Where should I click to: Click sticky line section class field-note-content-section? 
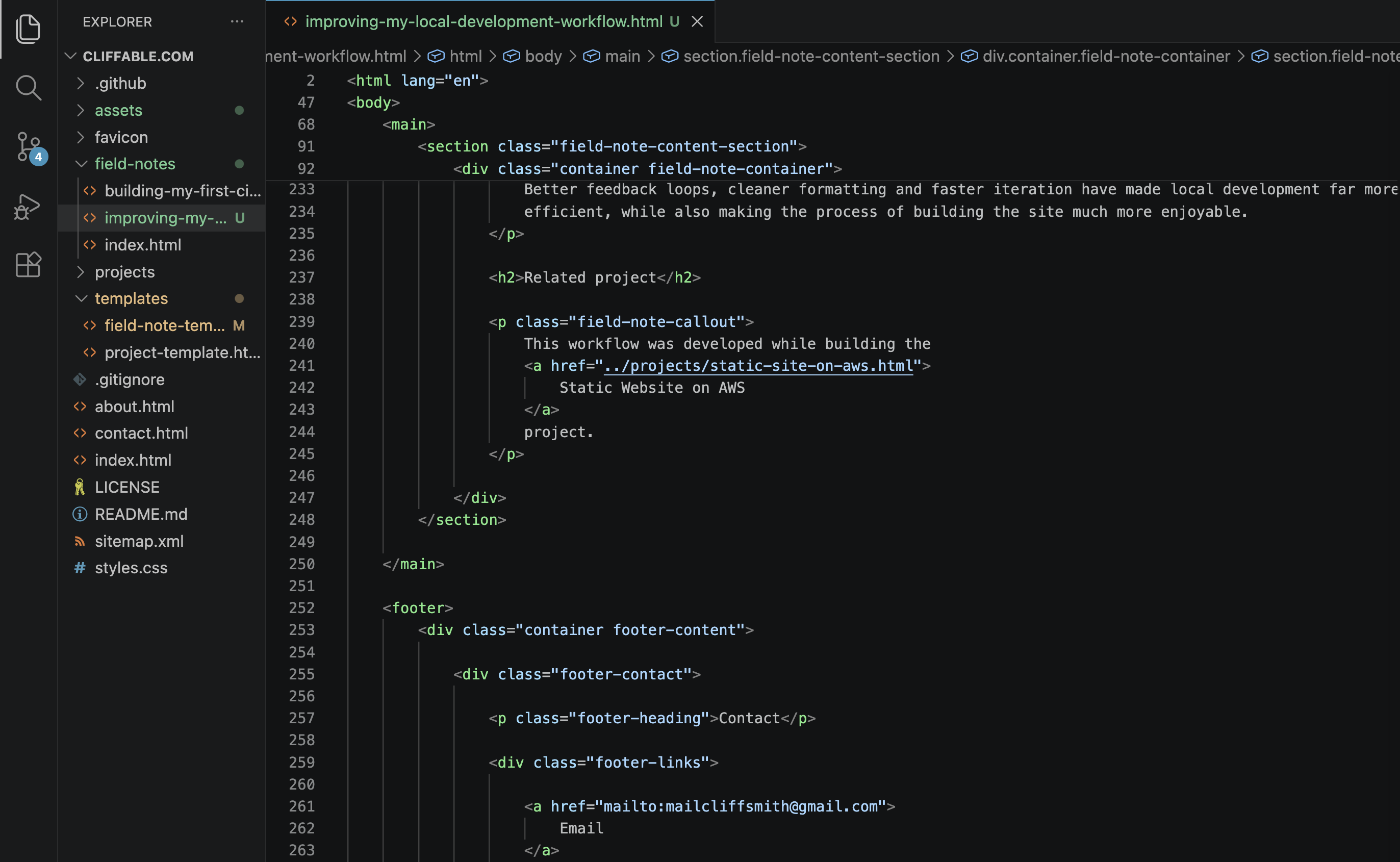click(x=612, y=146)
